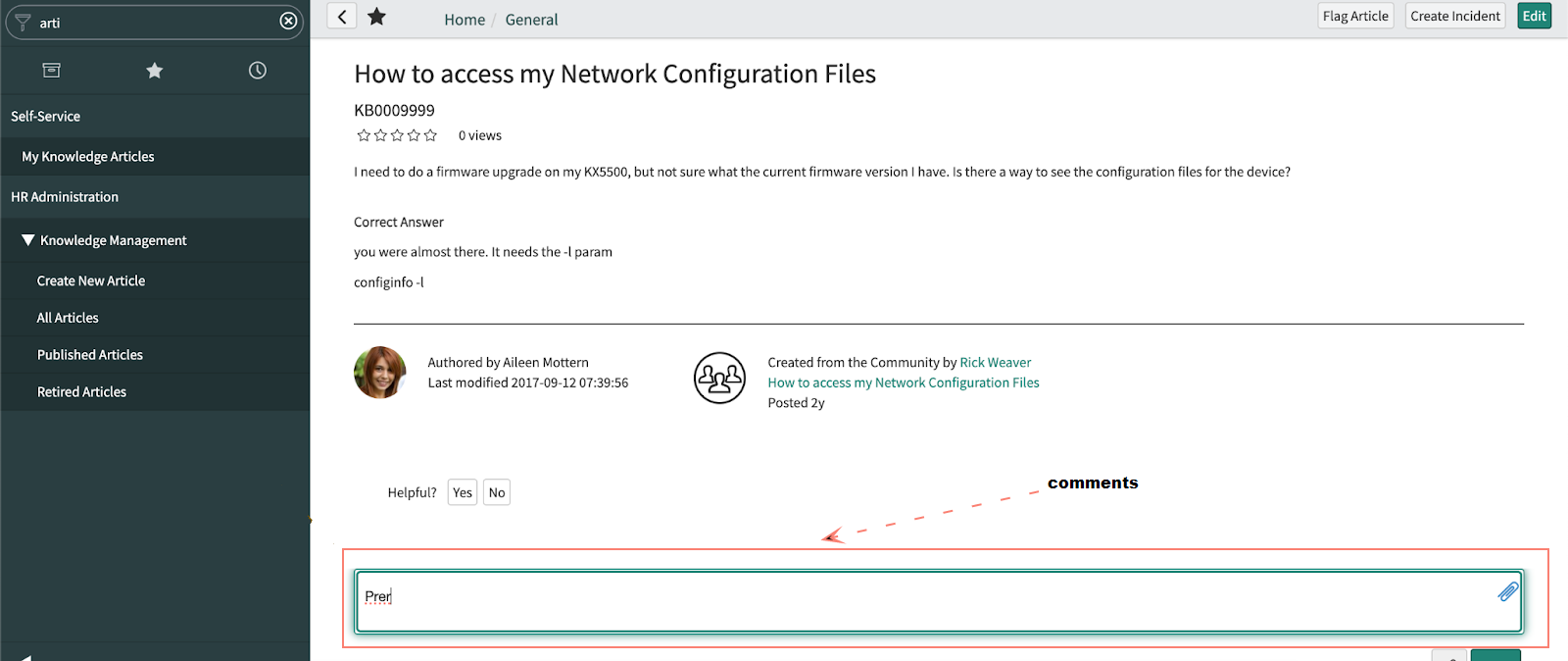The height and width of the screenshot is (661, 1568).
Task: Open Published Articles module
Action: 90,355
